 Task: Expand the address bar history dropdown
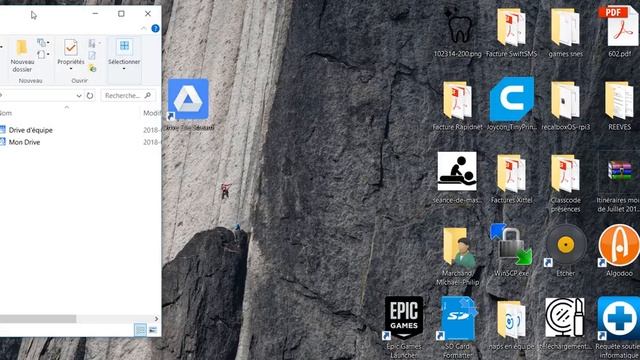click(x=79, y=96)
